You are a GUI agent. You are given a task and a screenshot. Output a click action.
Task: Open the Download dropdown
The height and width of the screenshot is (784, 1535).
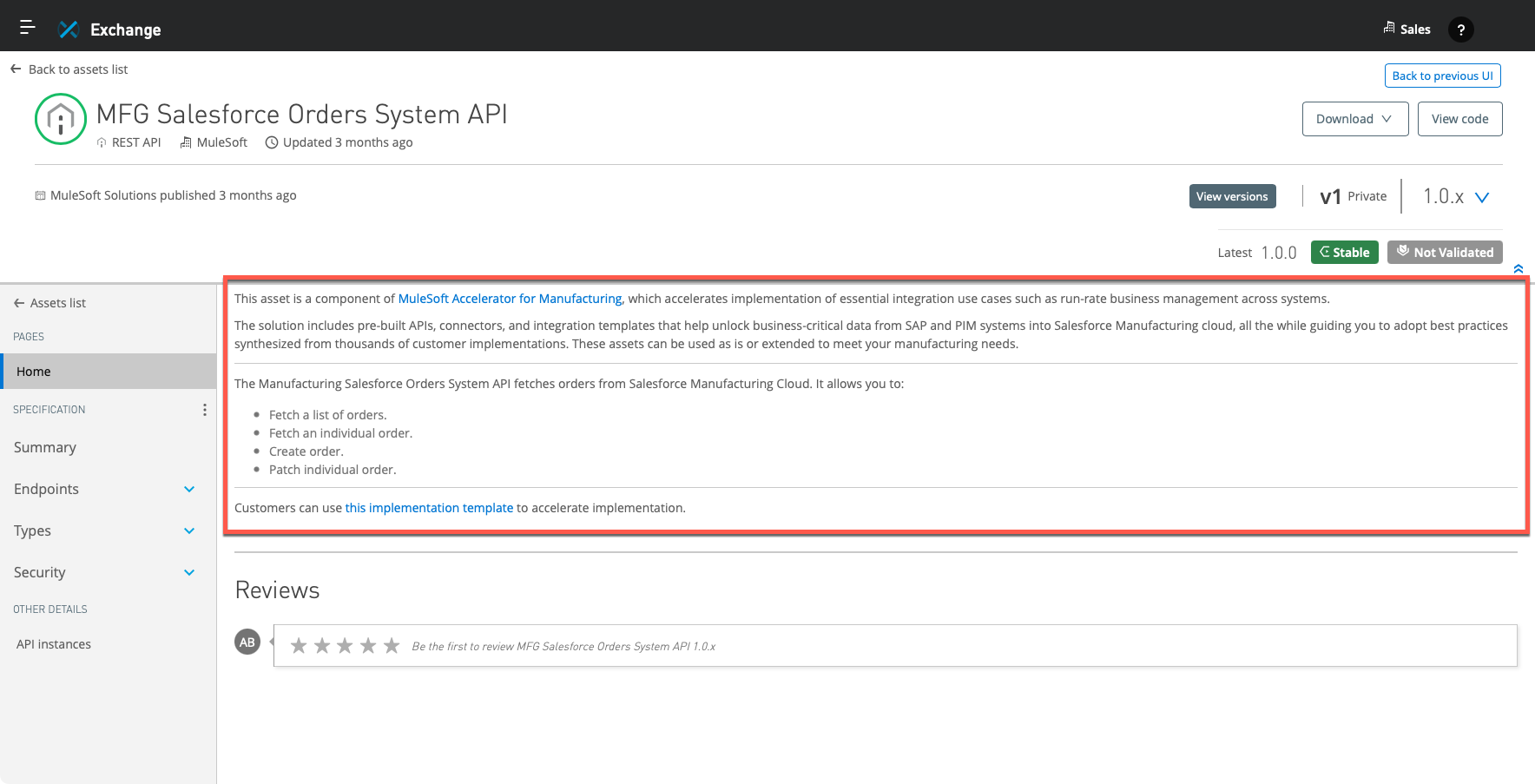tap(1355, 119)
